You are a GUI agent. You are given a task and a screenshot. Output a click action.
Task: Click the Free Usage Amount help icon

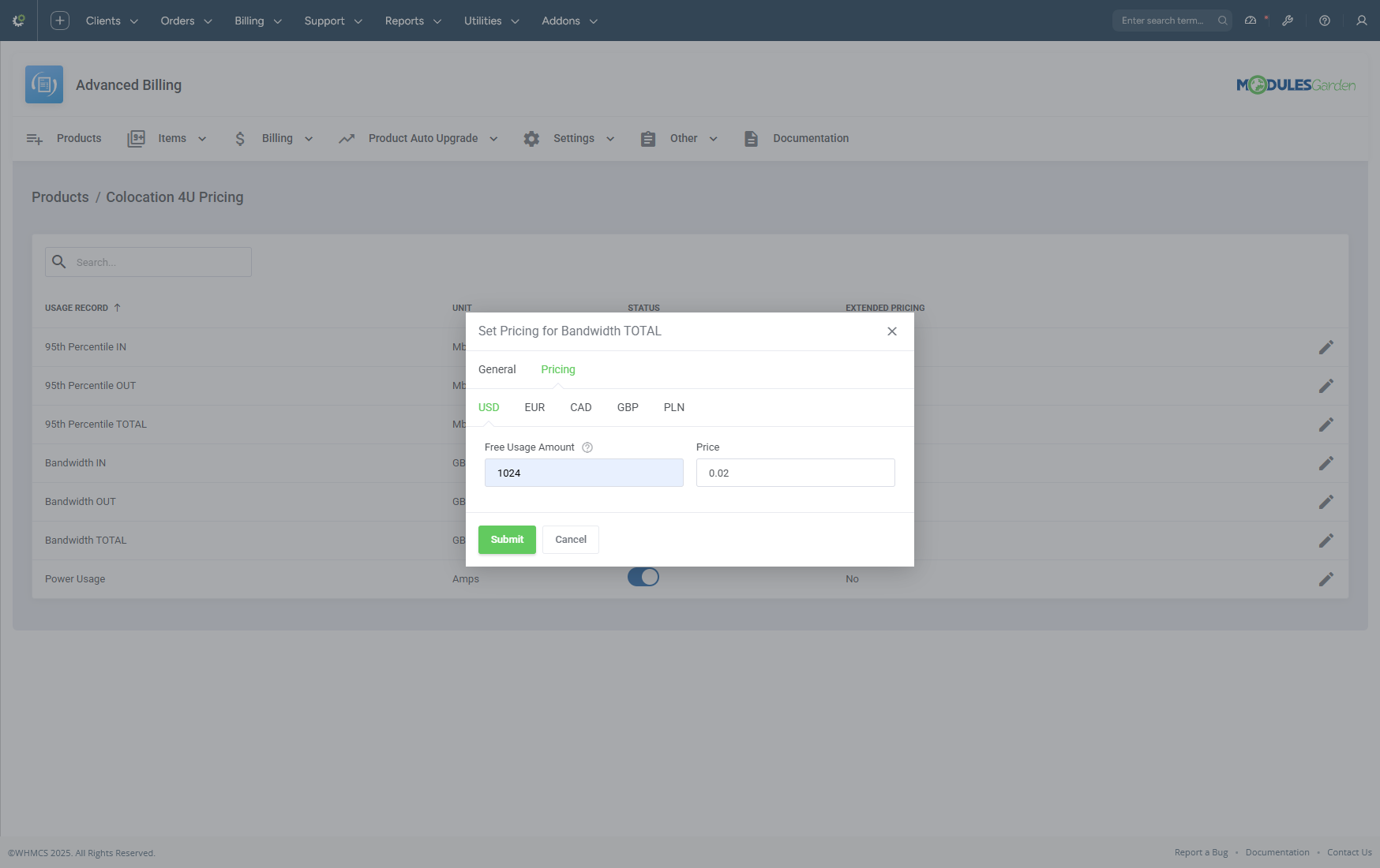(587, 447)
